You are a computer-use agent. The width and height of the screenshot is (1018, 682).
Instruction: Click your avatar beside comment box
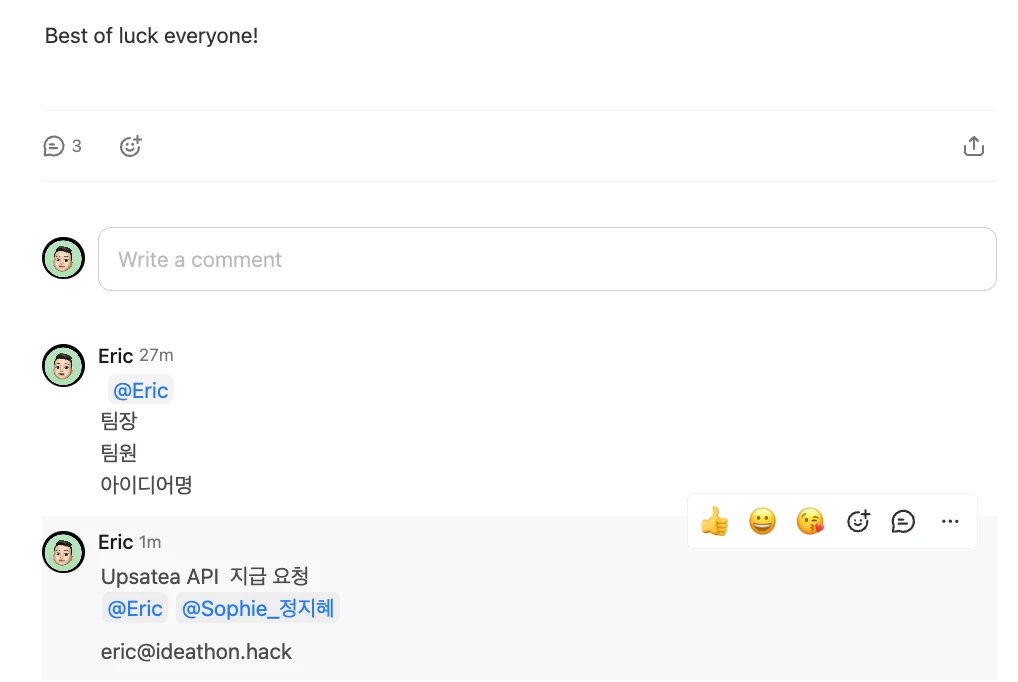(x=63, y=259)
